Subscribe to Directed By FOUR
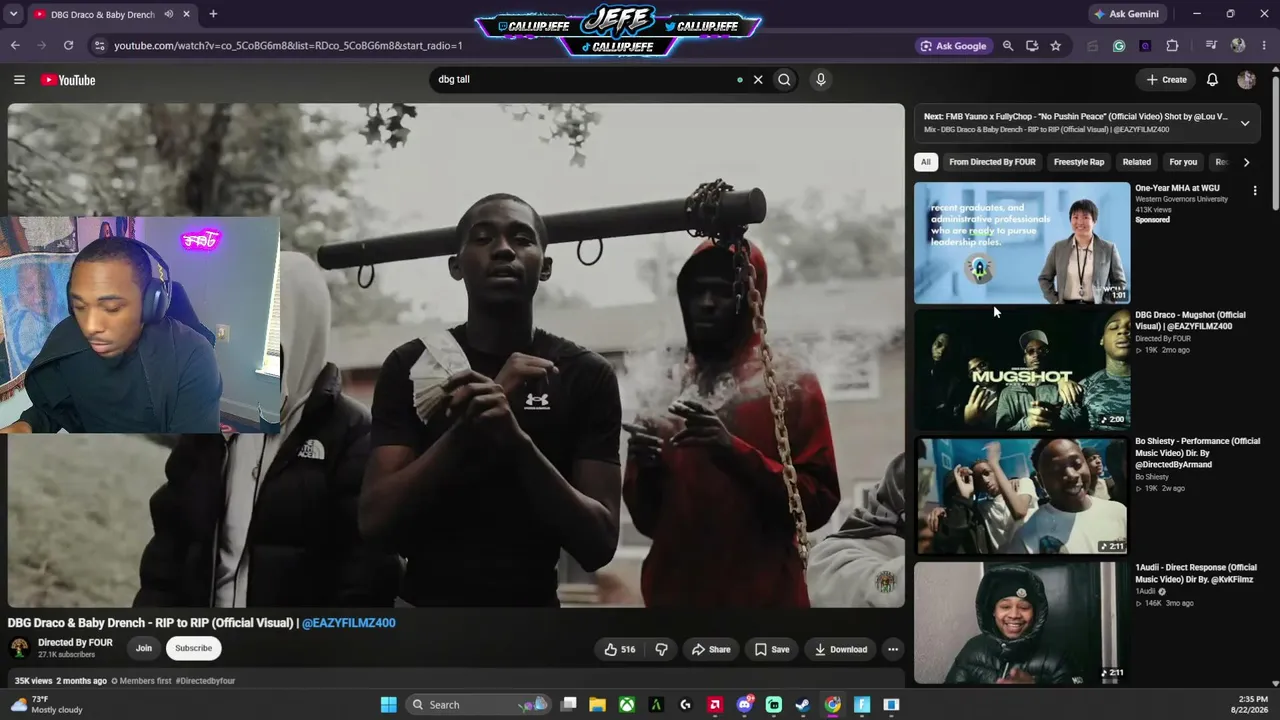1280x720 pixels. pyautogui.click(x=193, y=648)
